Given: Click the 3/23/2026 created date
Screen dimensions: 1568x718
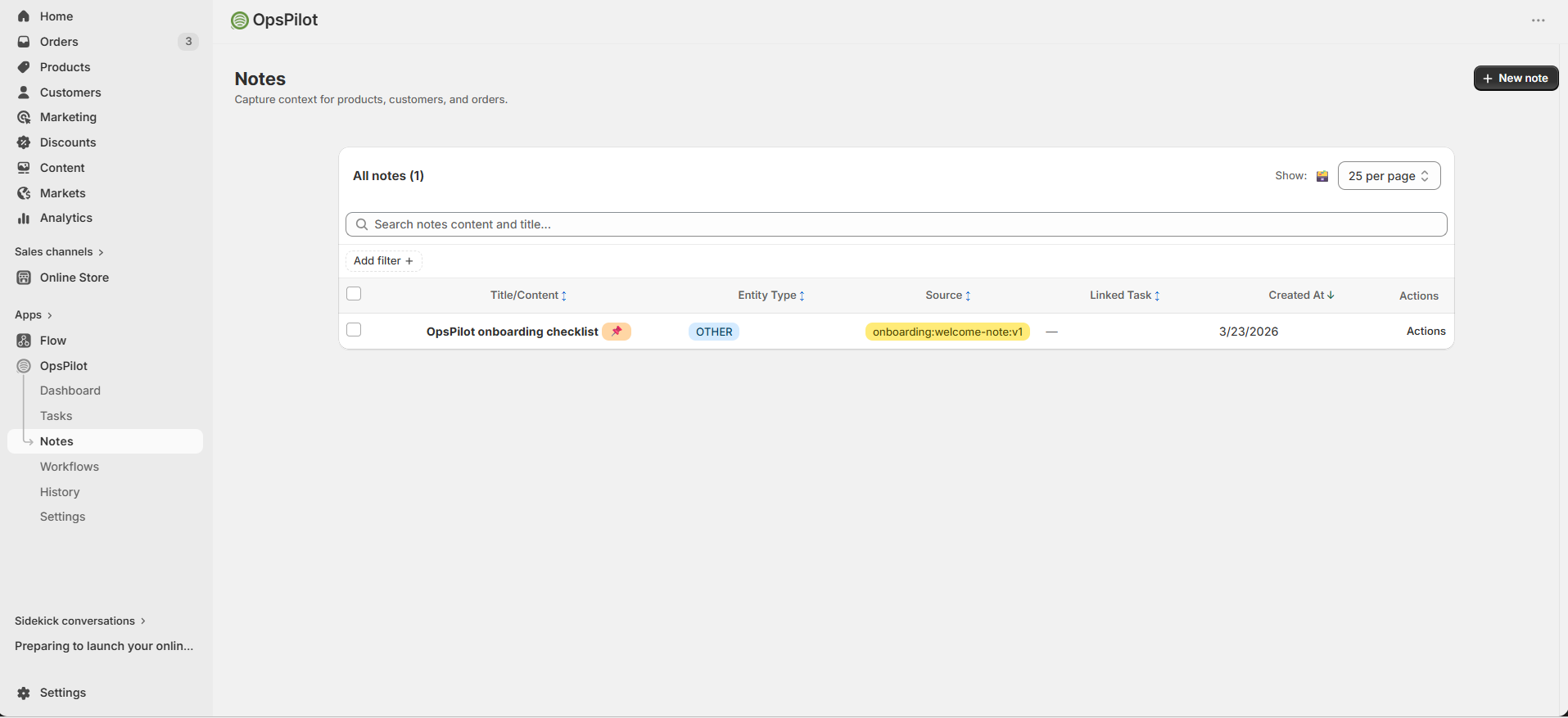Looking at the screenshot, I should tap(1249, 332).
